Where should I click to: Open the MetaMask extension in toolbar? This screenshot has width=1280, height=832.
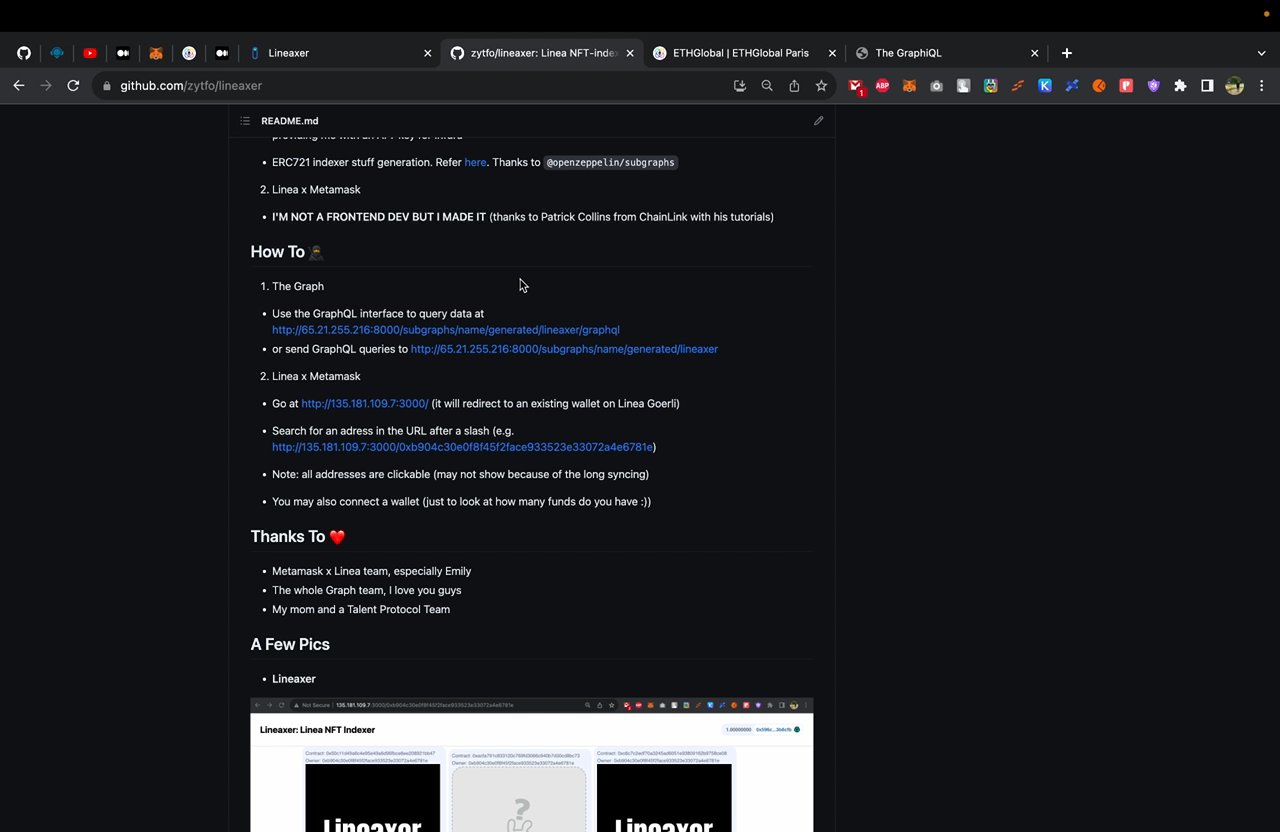[x=909, y=86]
